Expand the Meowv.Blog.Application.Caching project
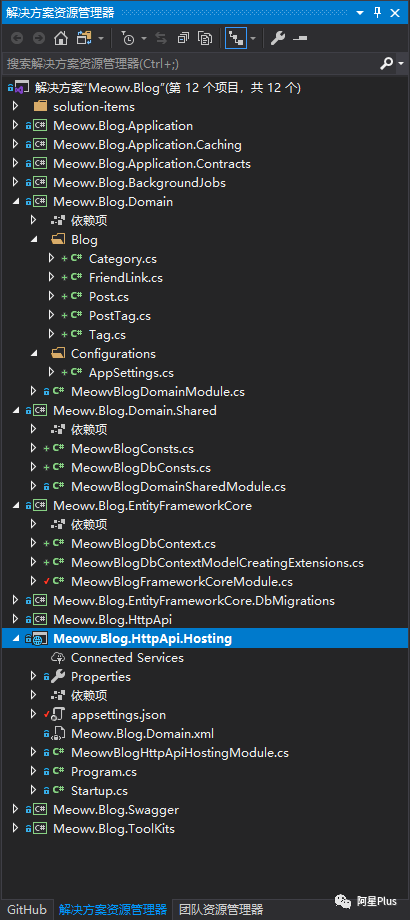This screenshot has width=410, height=920. (x=15, y=144)
